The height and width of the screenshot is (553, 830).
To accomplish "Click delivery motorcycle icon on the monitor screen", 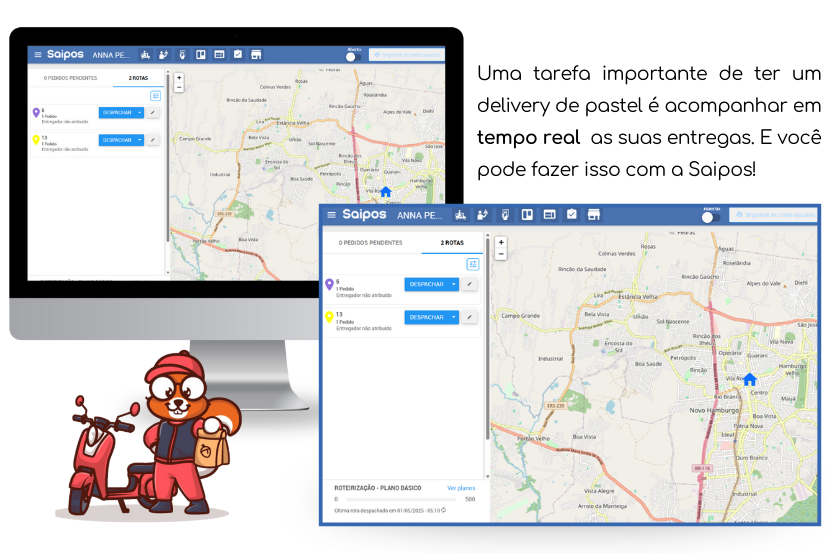I will pyautogui.click(x=145, y=55).
